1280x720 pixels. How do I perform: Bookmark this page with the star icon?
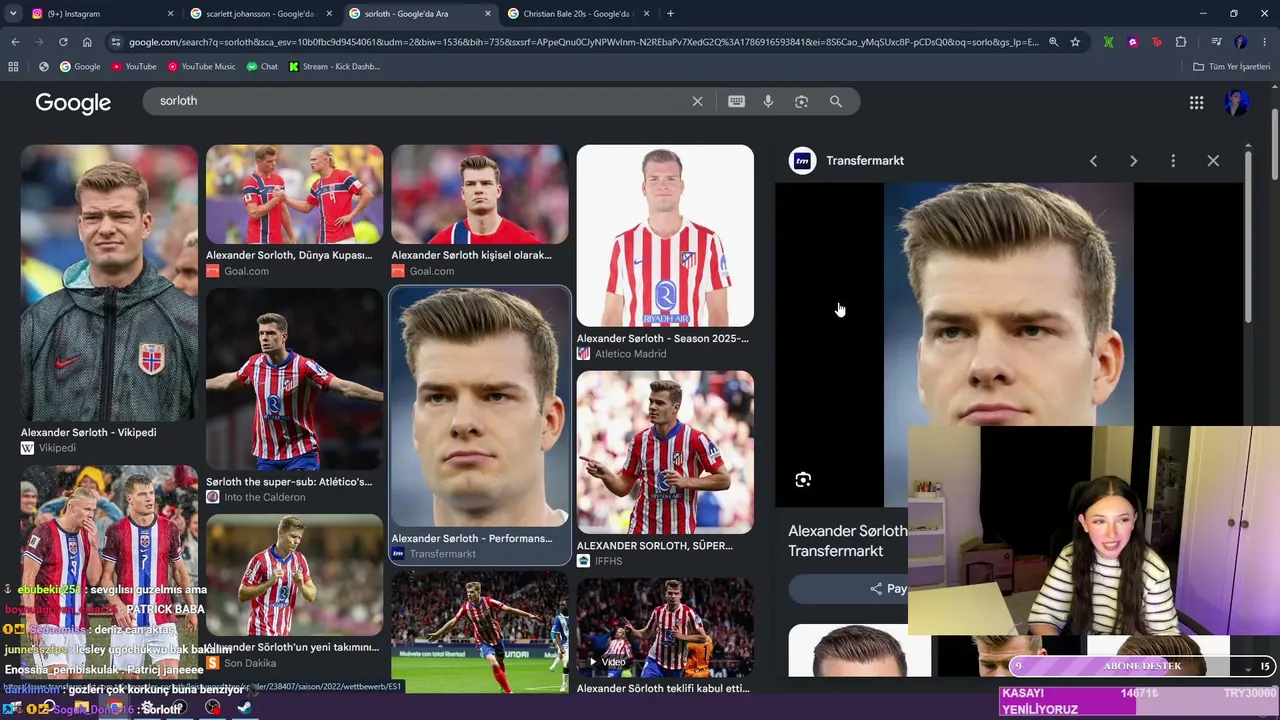pyautogui.click(x=1075, y=42)
